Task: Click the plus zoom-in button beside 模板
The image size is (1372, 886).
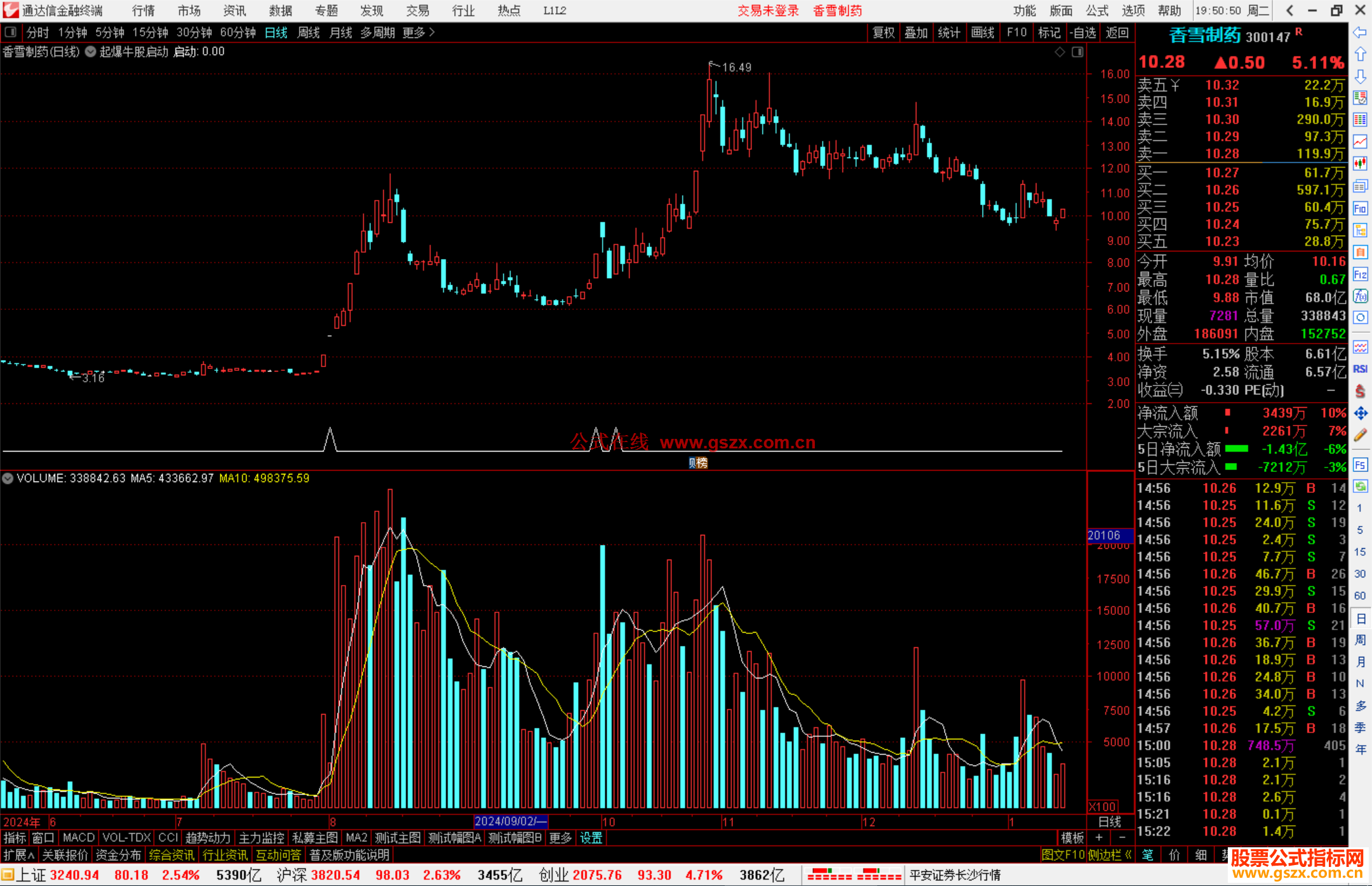Action: 1099,838
